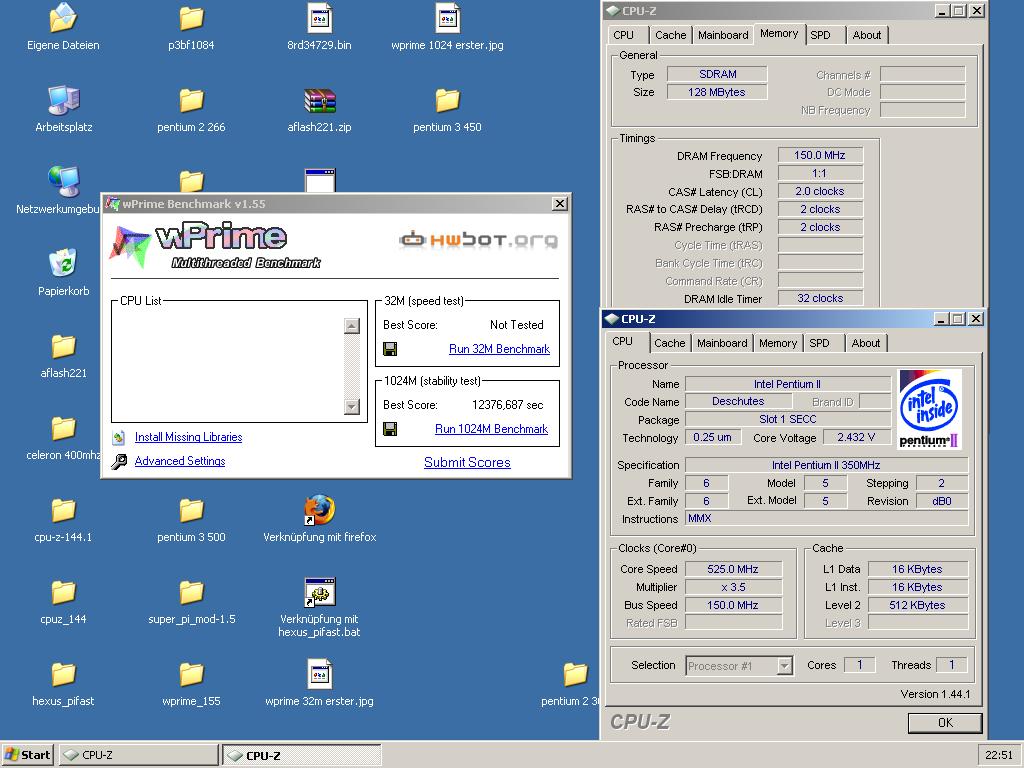Select the celeron 400mhz folder icon

point(63,428)
